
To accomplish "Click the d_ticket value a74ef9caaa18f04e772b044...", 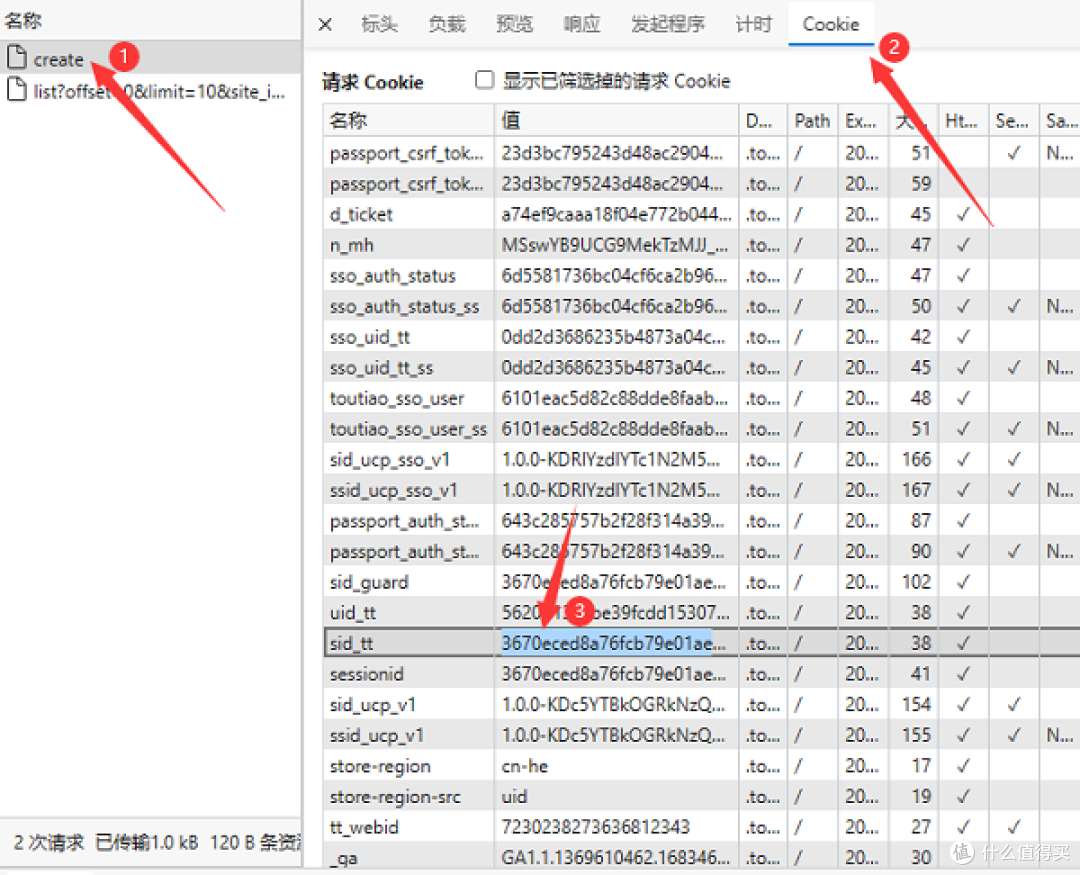I will pyautogui.click(x=616, y=214).
